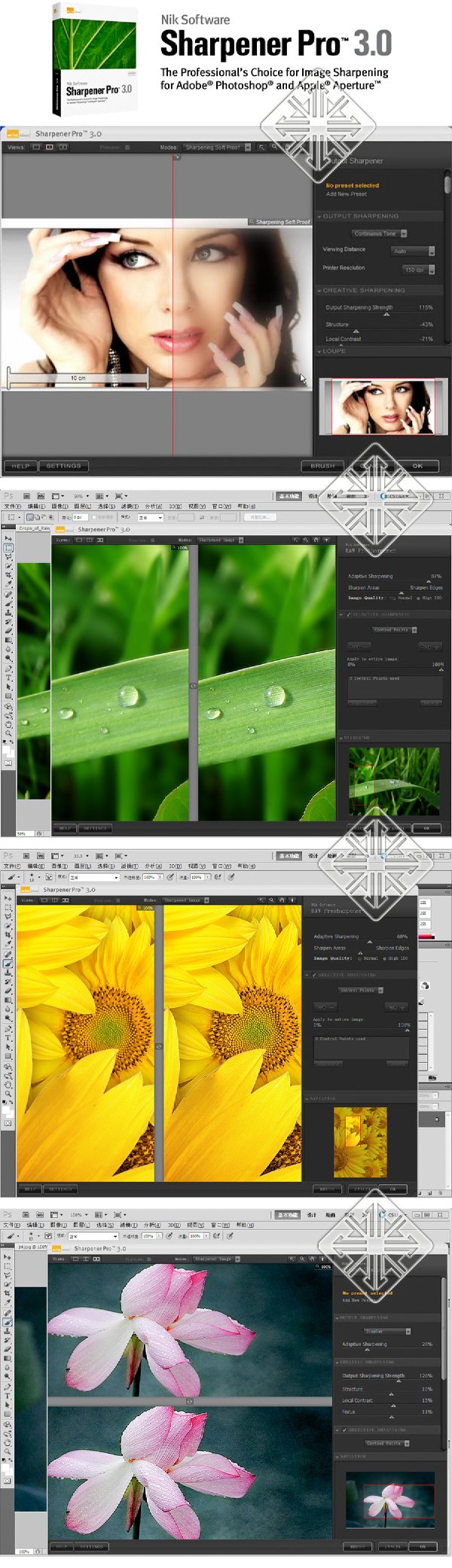Select the Type tool in leaf Photoshop window
Screen dimensions: 452x1568
[8, 677]
